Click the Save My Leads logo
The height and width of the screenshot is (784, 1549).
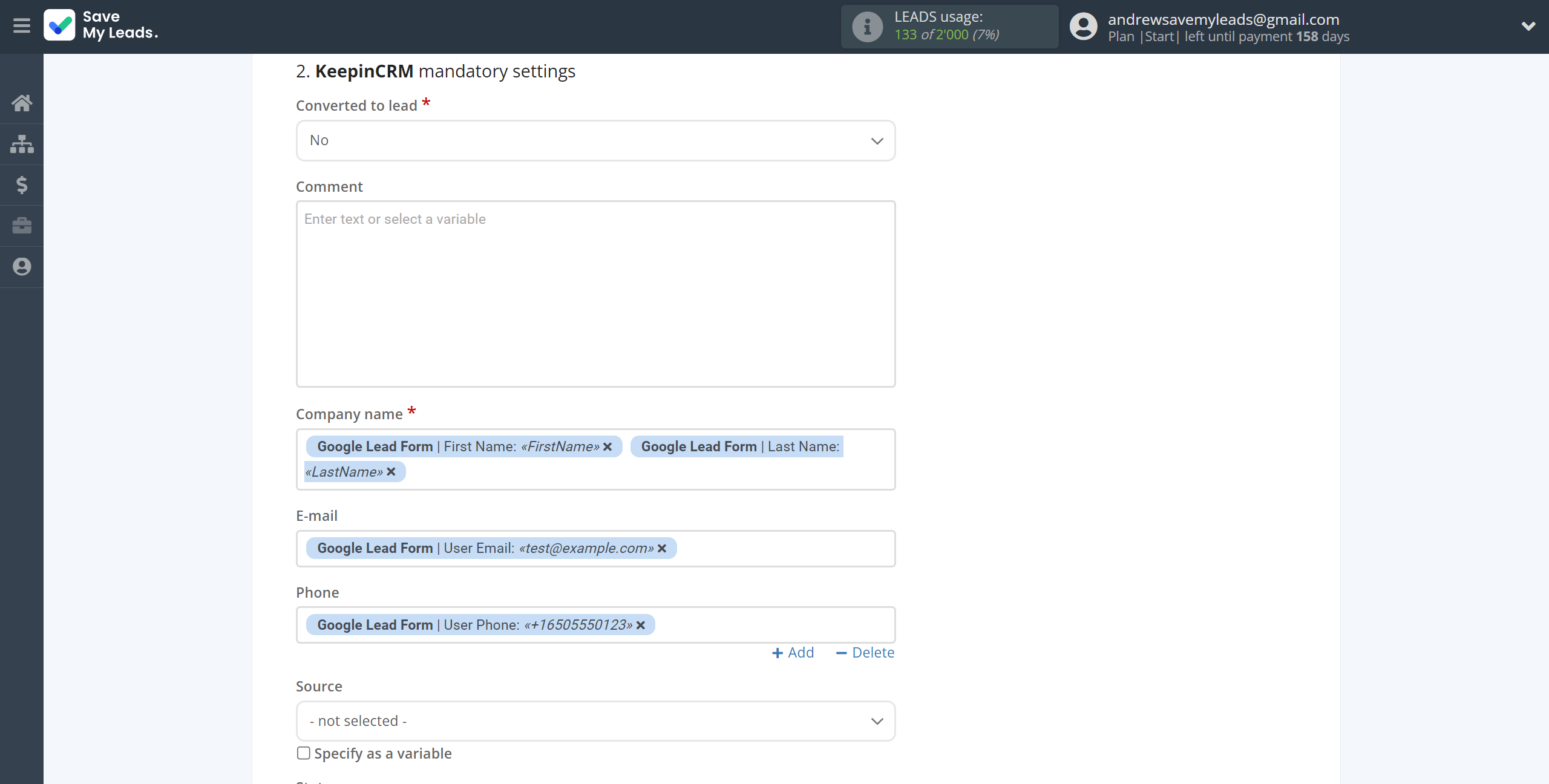101,25
